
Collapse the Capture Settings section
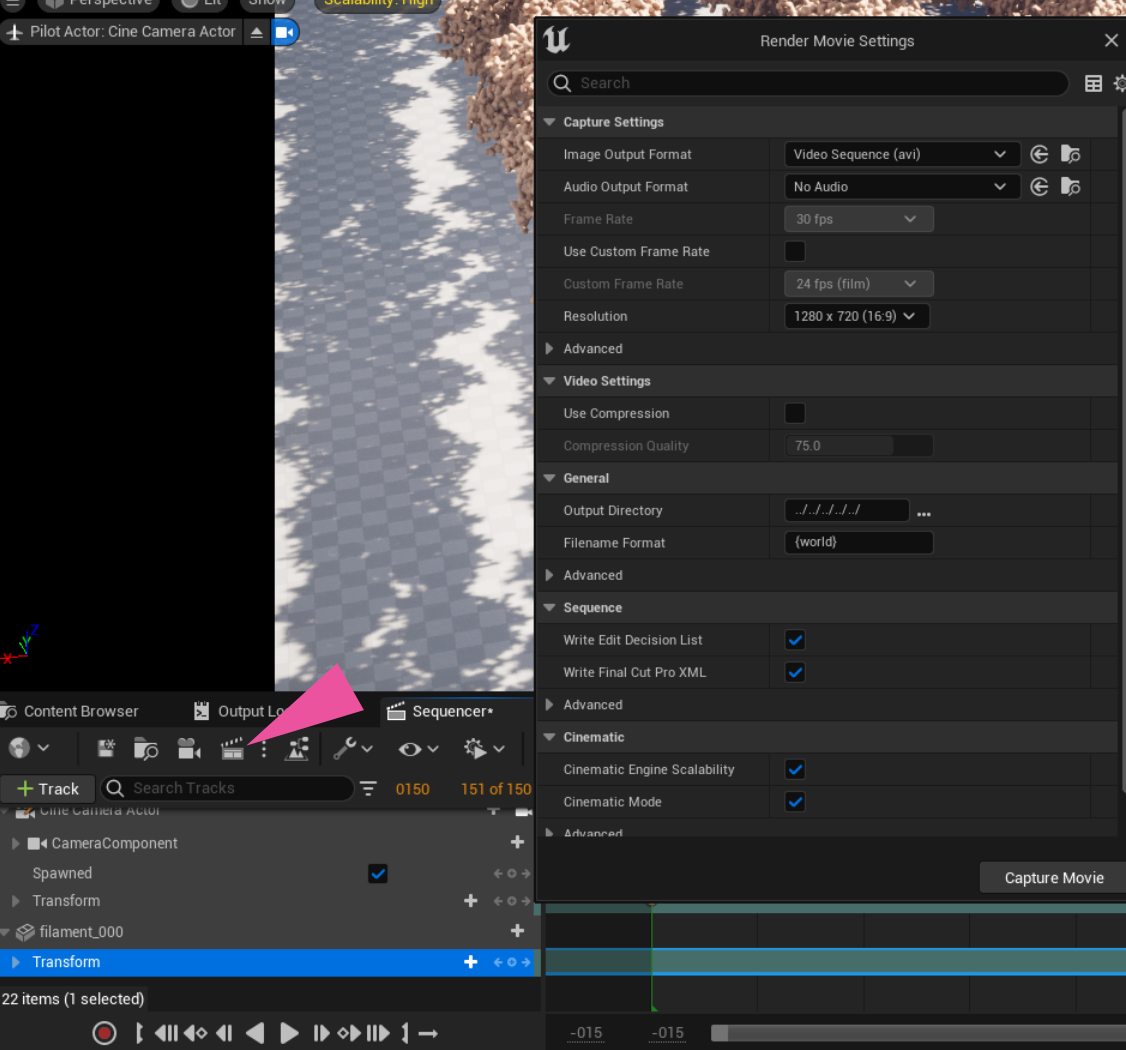(549, 122)
